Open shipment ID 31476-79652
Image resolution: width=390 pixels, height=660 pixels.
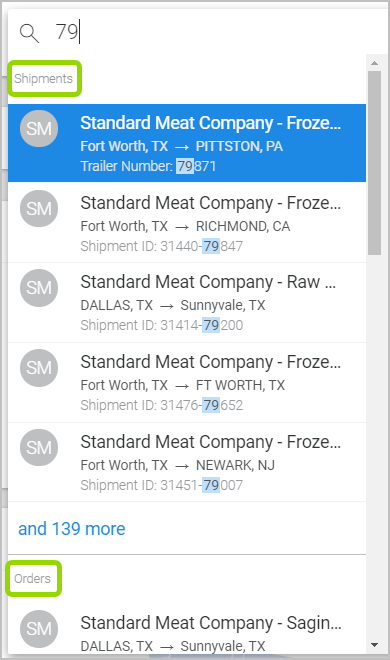coord(187,382)
